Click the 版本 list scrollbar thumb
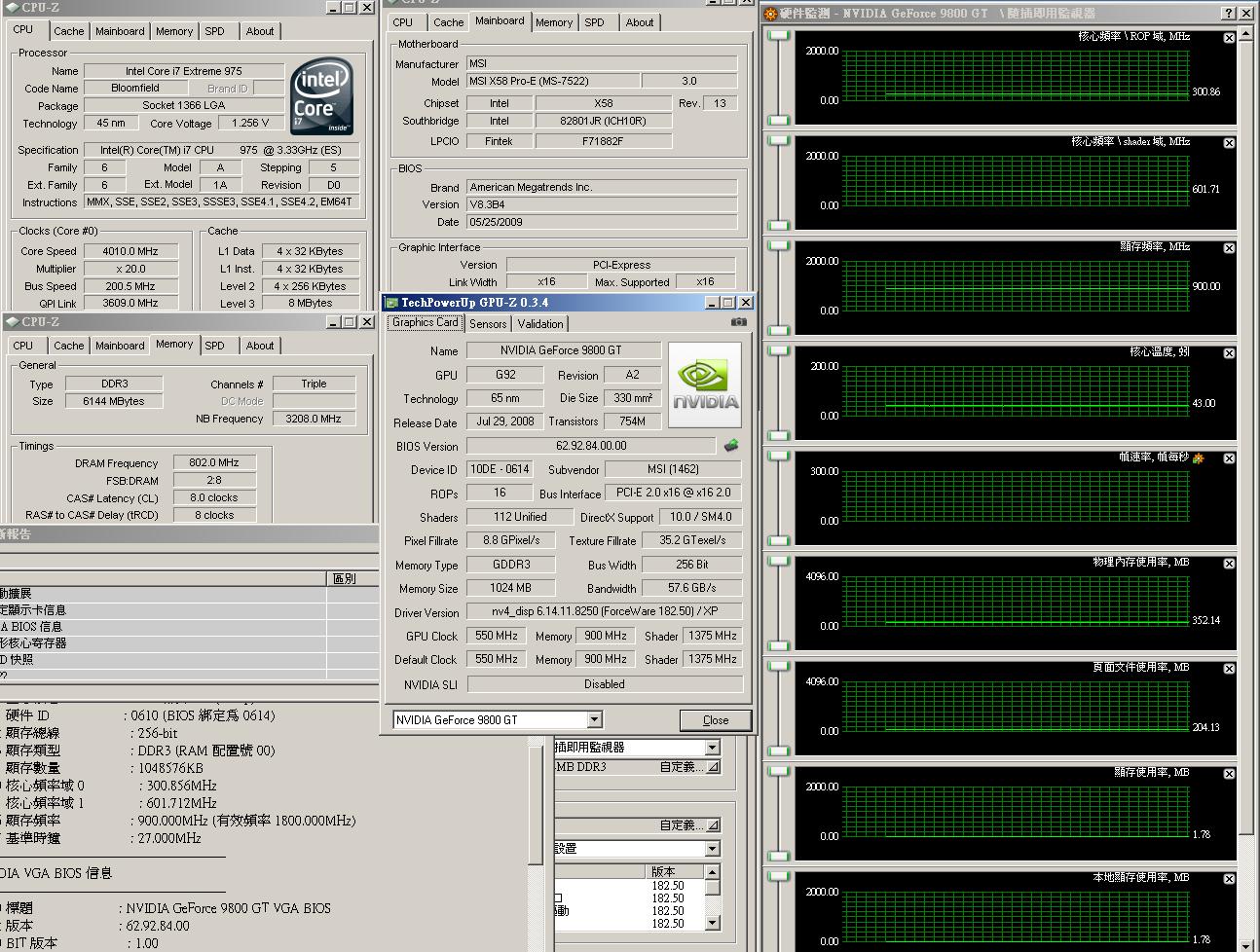1260x952 pixels. click(713, 888)
